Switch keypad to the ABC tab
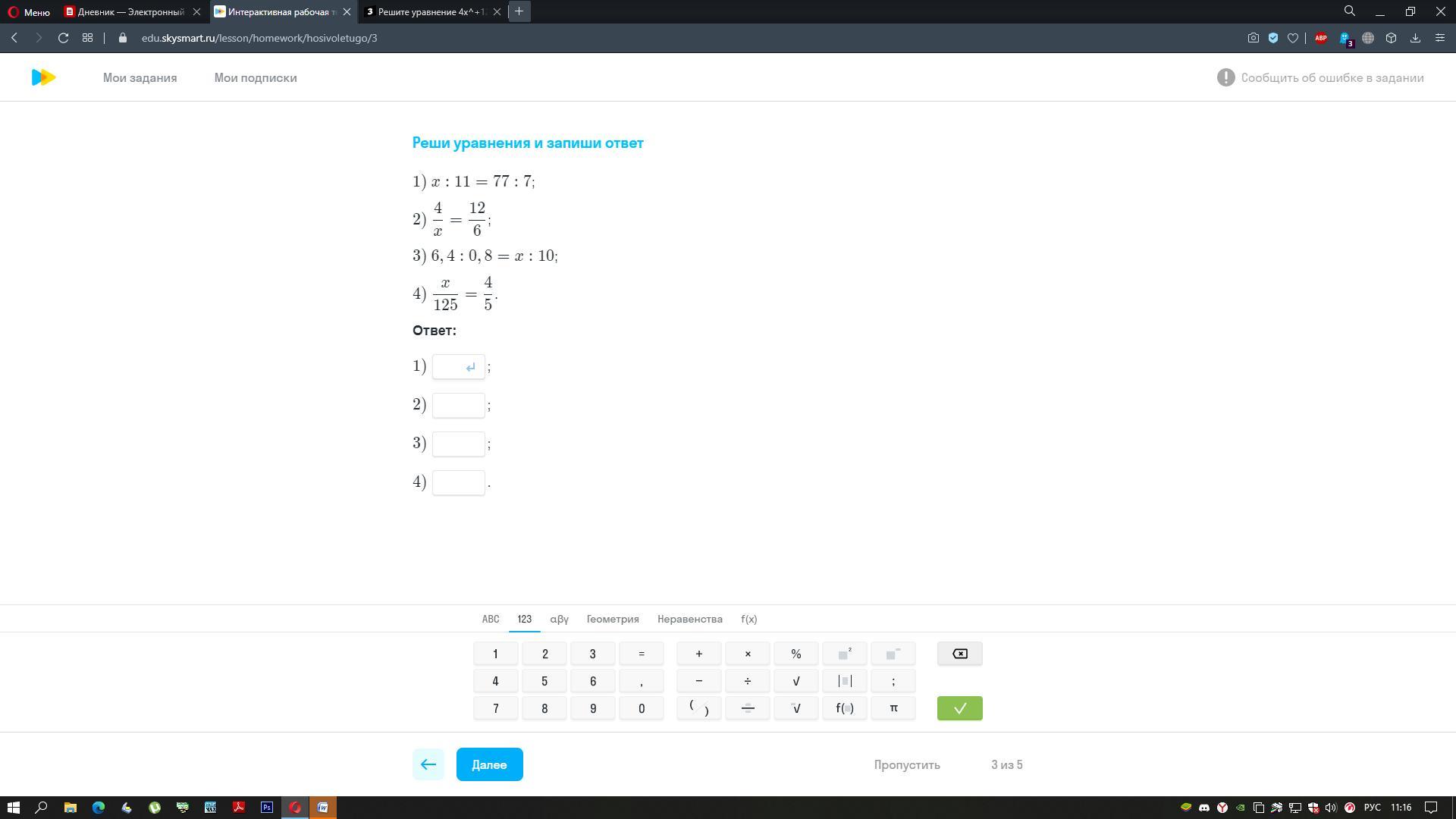1456x819 pixels. (x=491, y=619)
